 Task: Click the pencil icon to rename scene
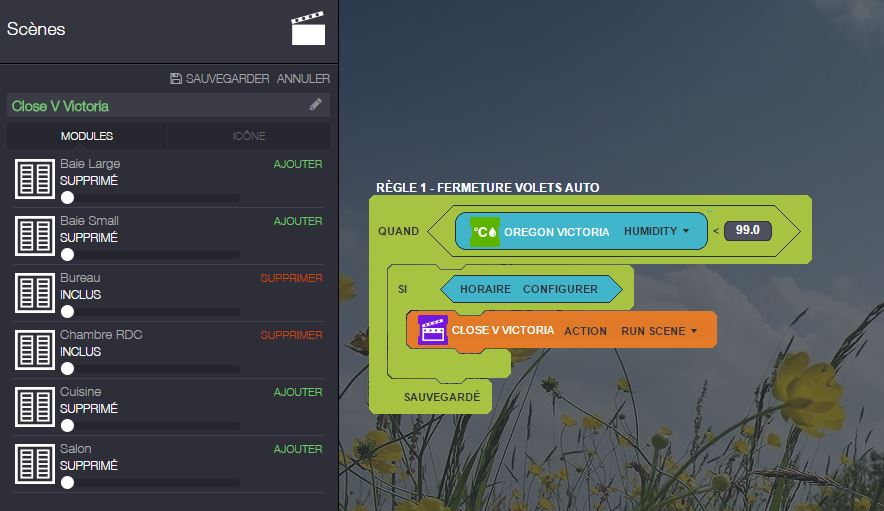tap(316, 104)
